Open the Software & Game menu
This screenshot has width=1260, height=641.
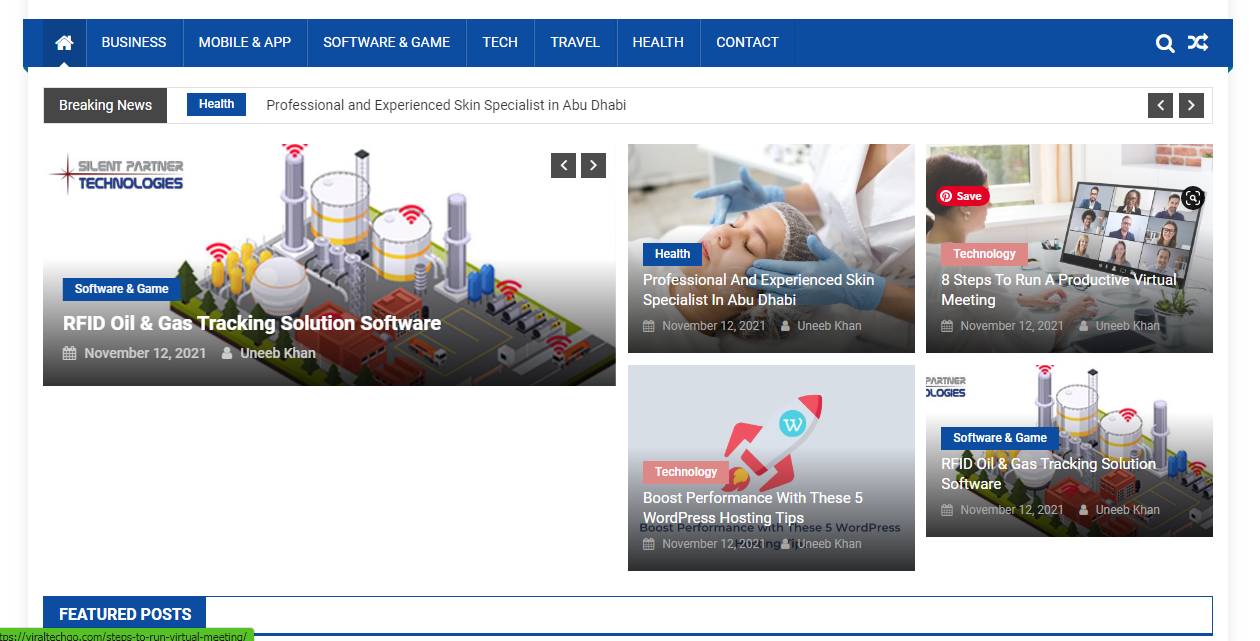coord(387,43)
